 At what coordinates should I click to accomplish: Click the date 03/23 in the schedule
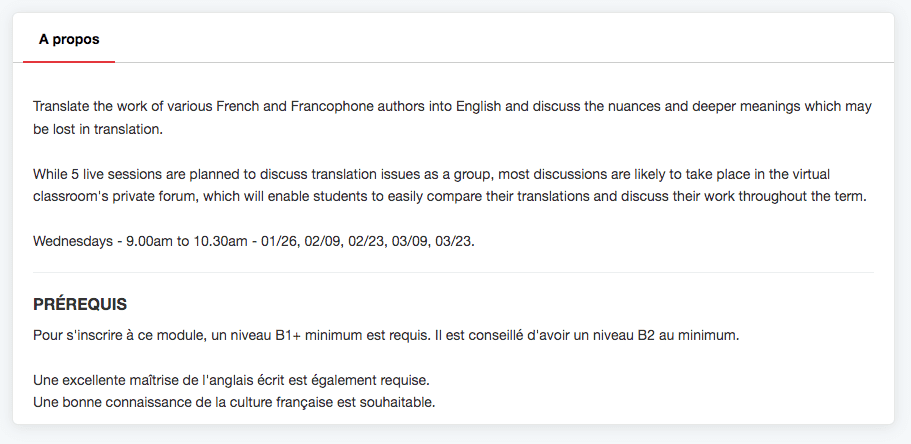[453, 241]
